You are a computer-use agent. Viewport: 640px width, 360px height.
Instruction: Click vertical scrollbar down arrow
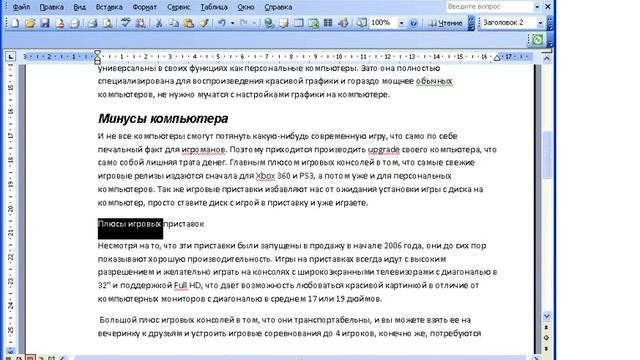tap(547, 316)
